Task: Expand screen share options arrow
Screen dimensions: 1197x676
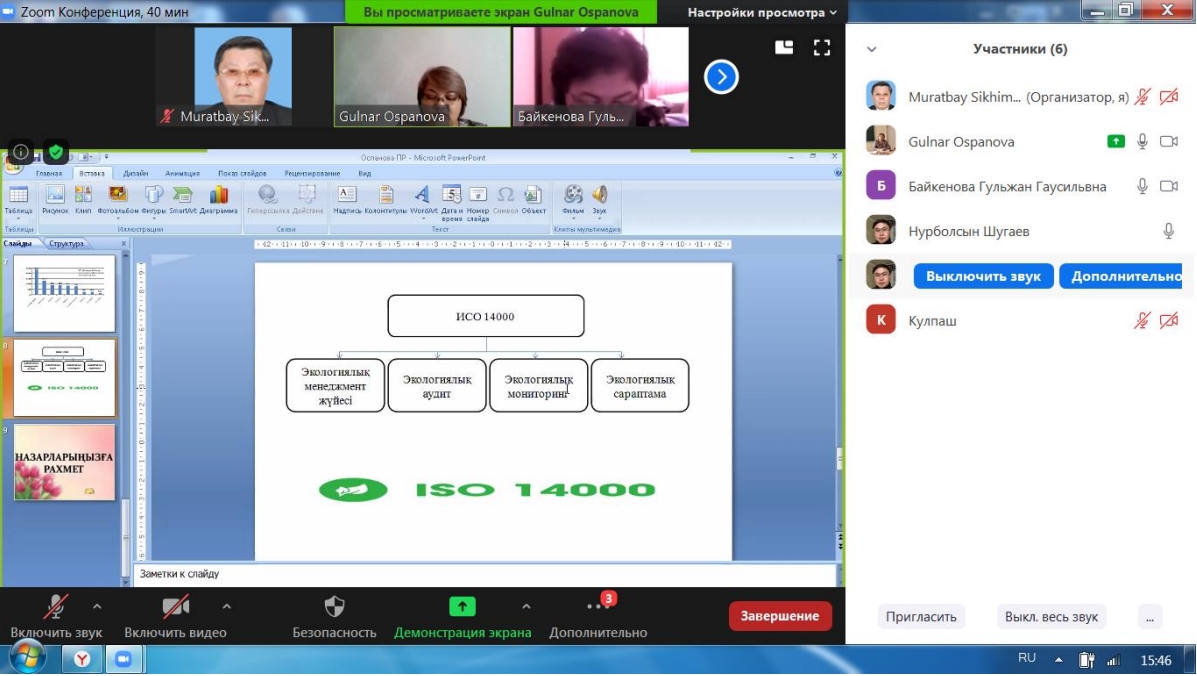Action: tap(526, 606)
